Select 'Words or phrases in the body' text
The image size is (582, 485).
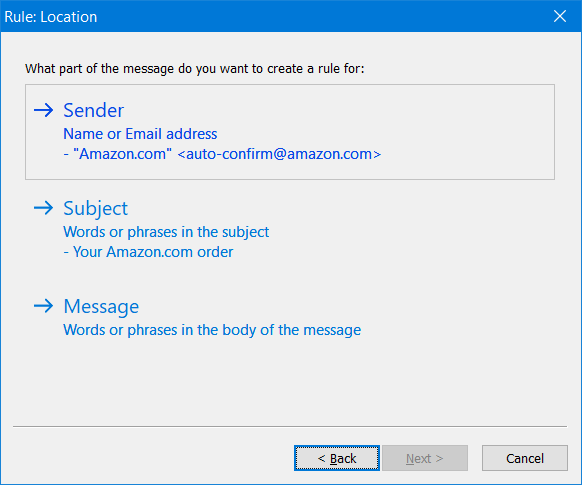point(212,330)
